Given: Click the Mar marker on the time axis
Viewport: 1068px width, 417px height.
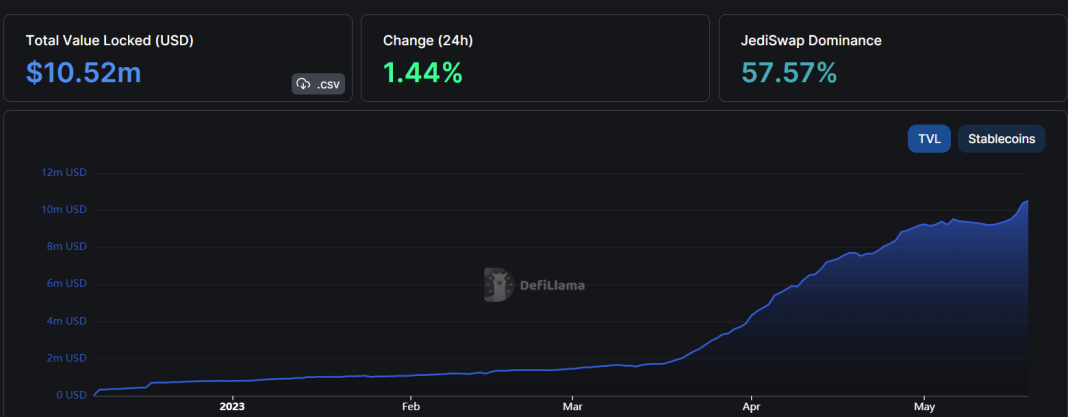Looking at the screenshot, I should pos(572,407).
